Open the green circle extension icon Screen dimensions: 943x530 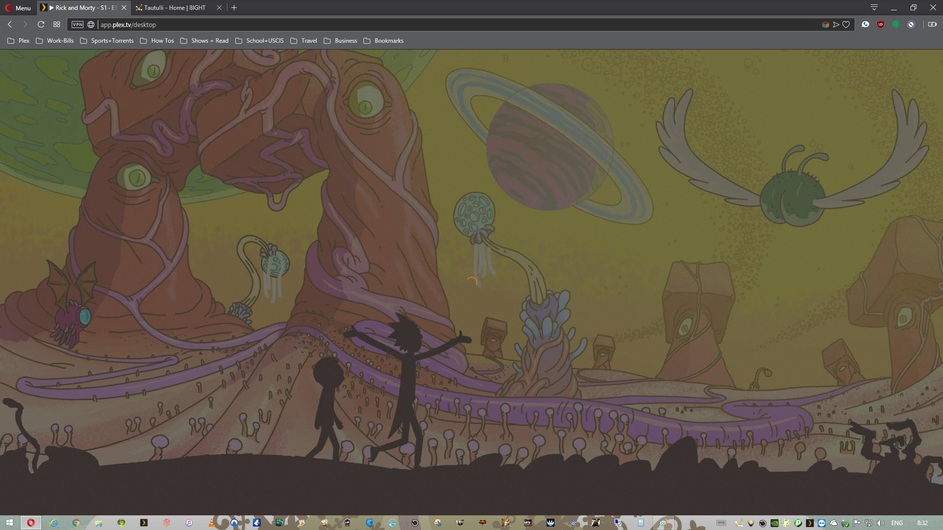click(895, 25)
